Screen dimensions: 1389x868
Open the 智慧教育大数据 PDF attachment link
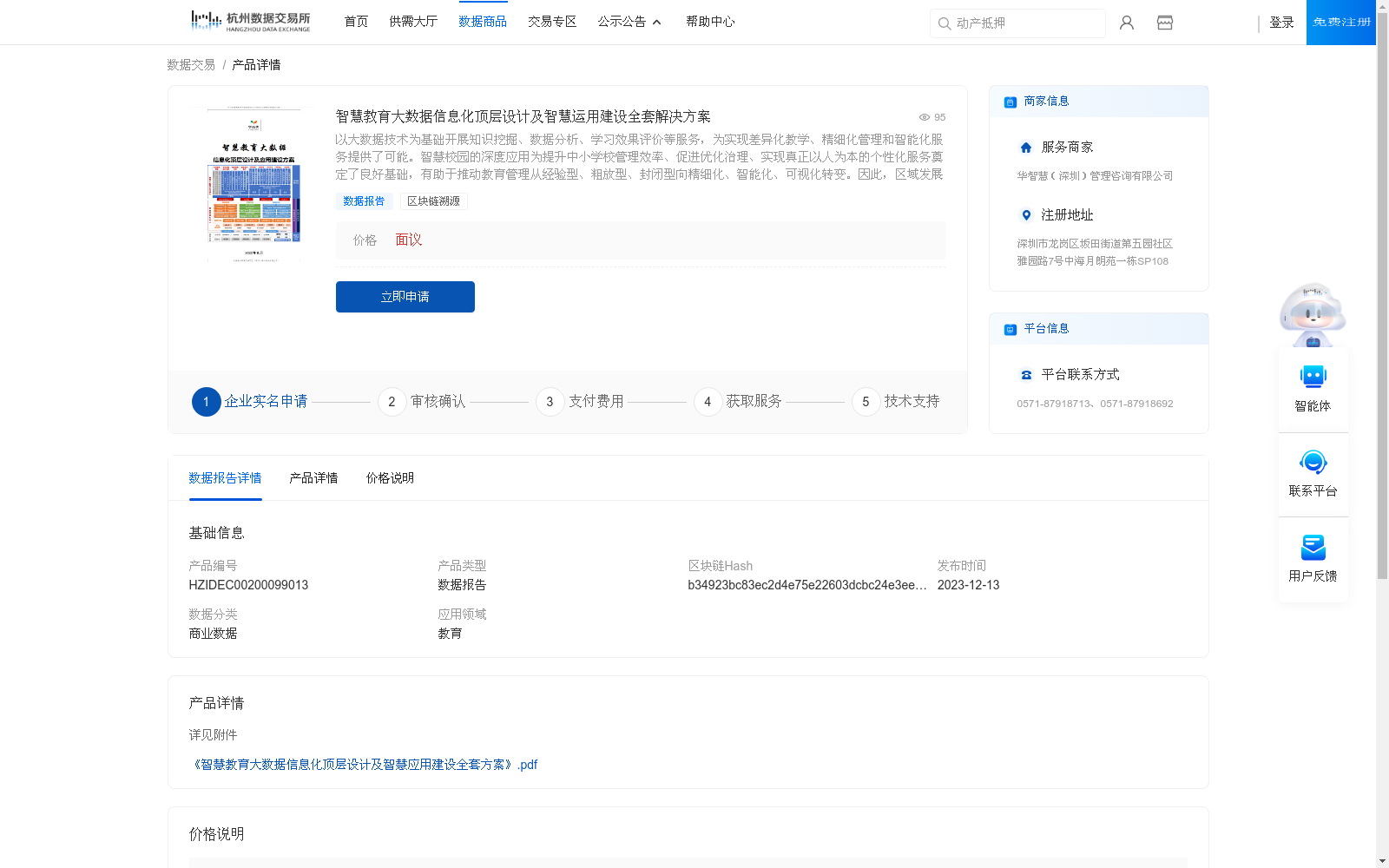pos(365,764)
